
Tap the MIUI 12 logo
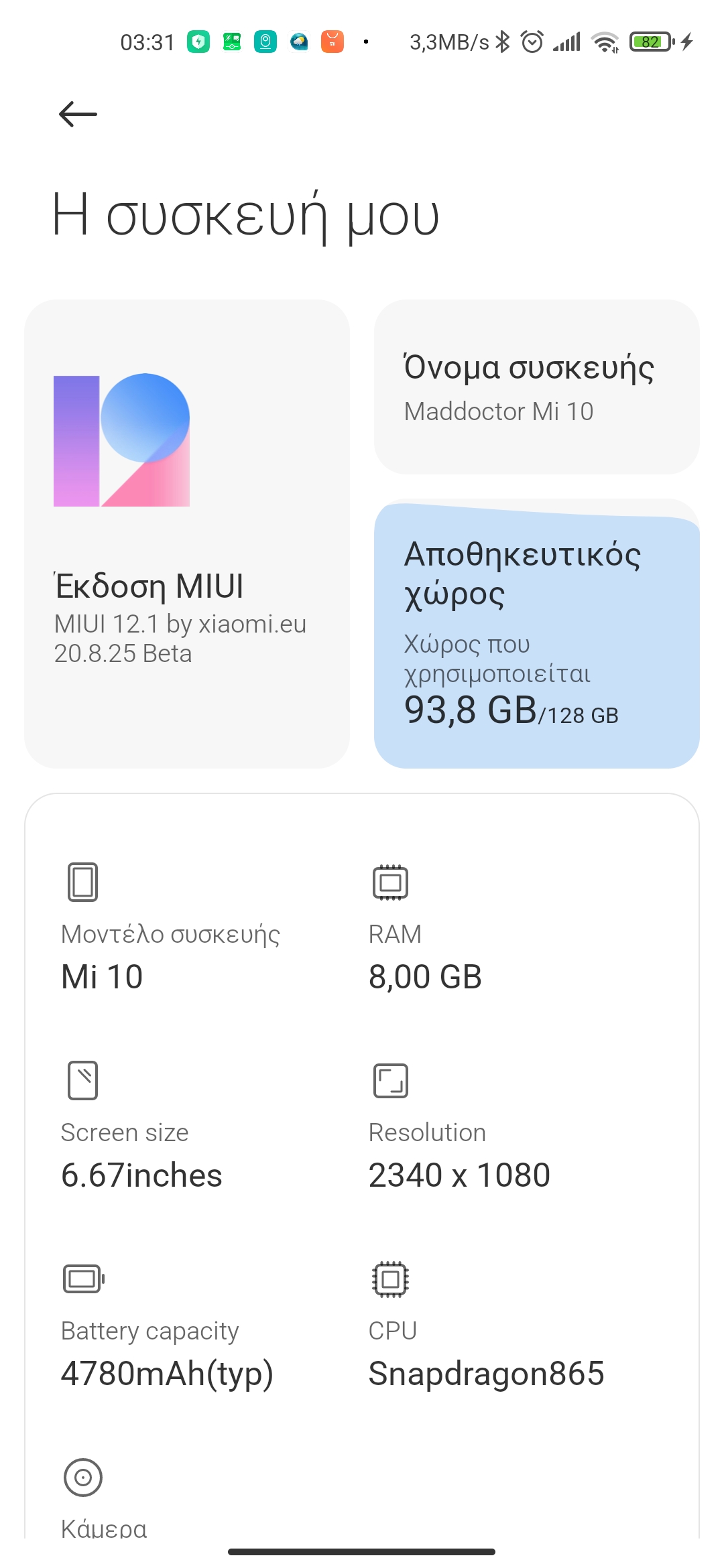121,440
